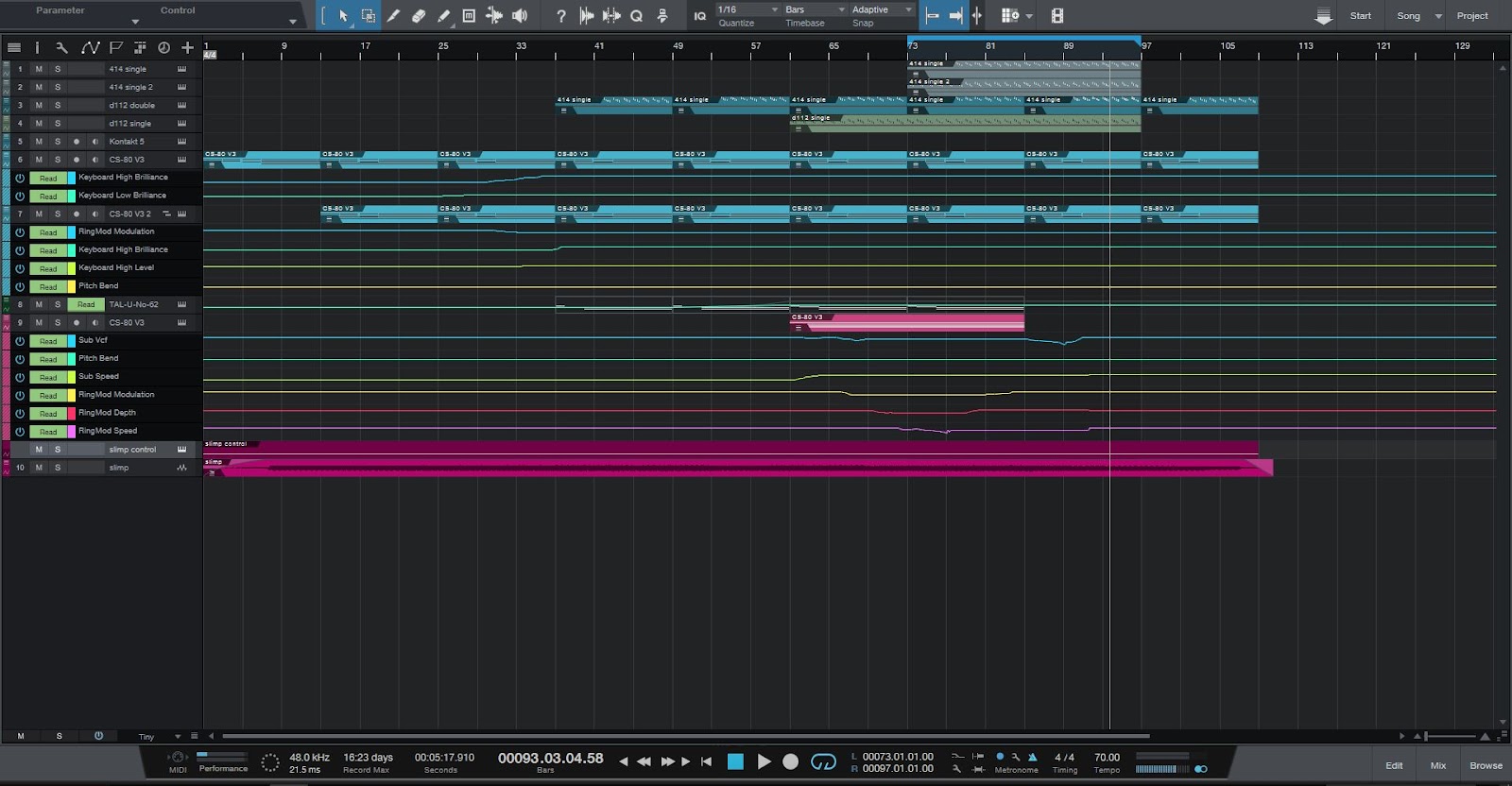The image size is (1512, 786).
Task: Open the video player film icon
Action: tap(1057, 16)
